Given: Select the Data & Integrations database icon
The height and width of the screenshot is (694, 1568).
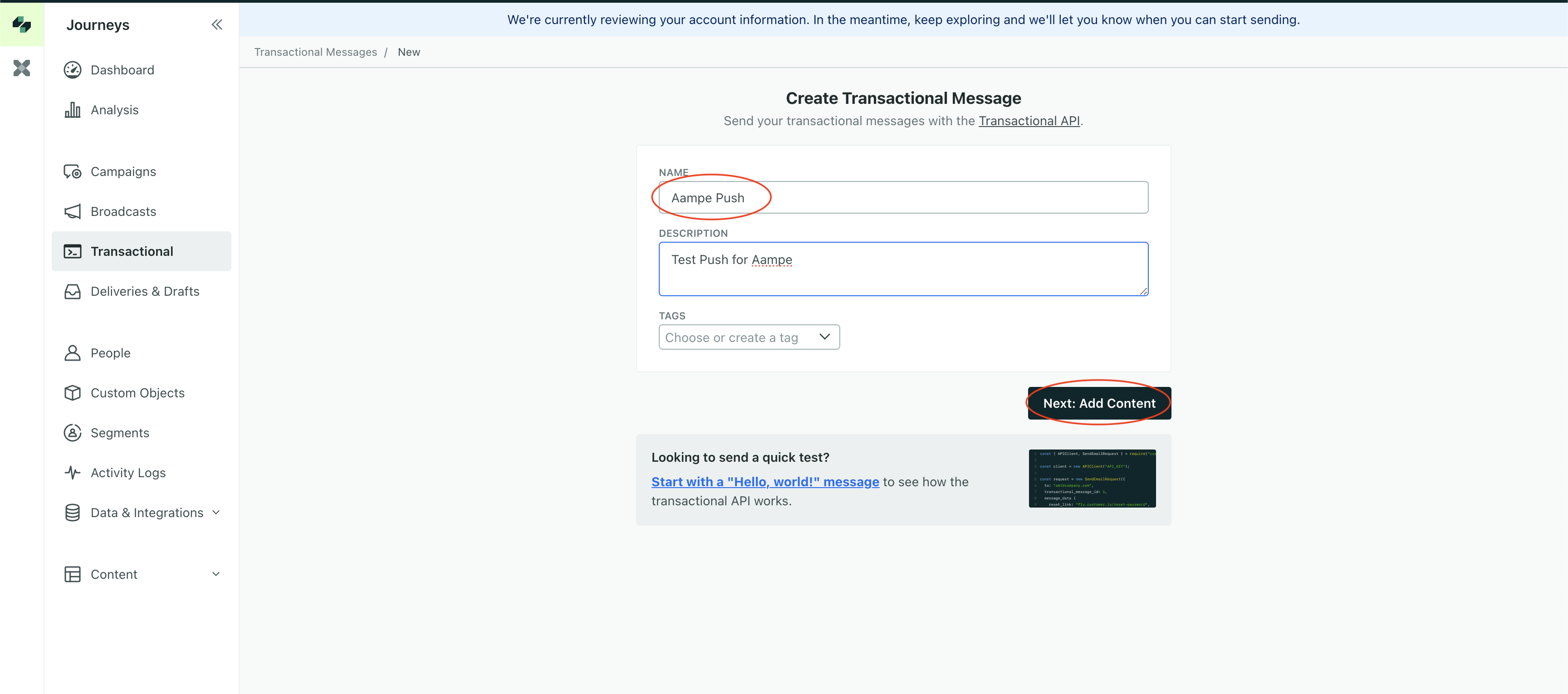Looking at the screenshot, I should click(x=73, y=512).
